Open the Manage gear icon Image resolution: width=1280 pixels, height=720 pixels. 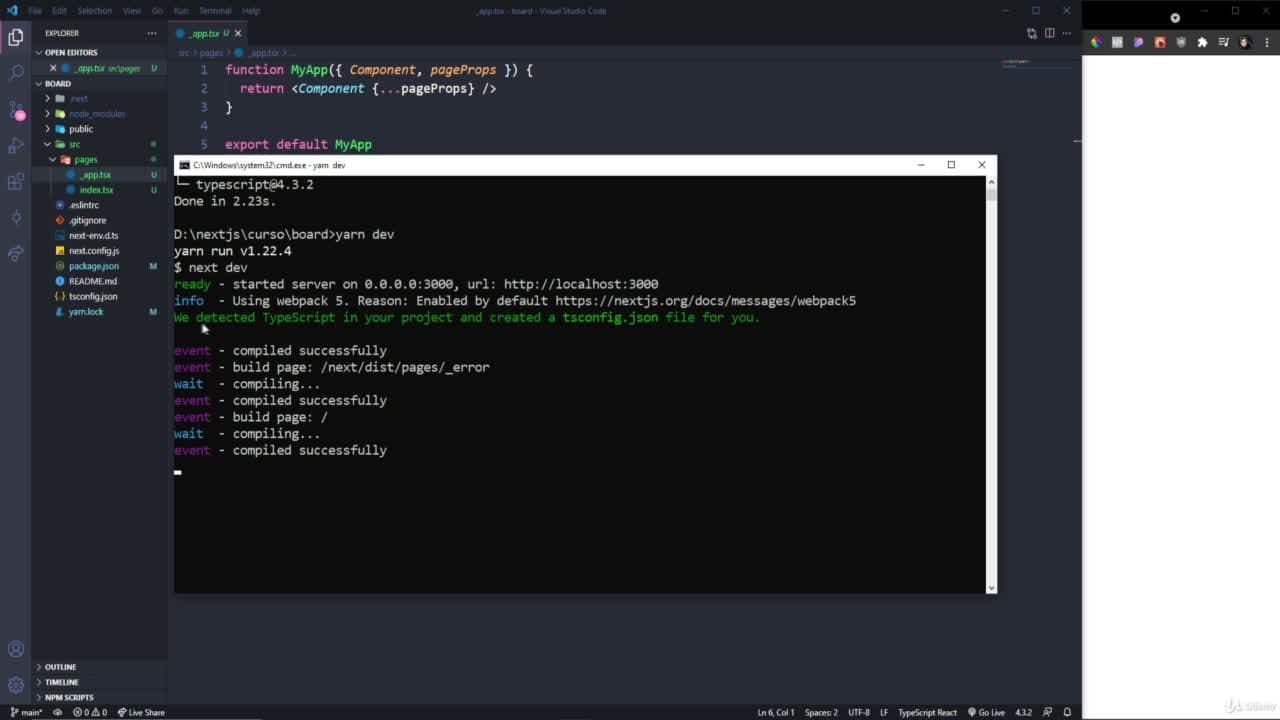coord(15,685)
